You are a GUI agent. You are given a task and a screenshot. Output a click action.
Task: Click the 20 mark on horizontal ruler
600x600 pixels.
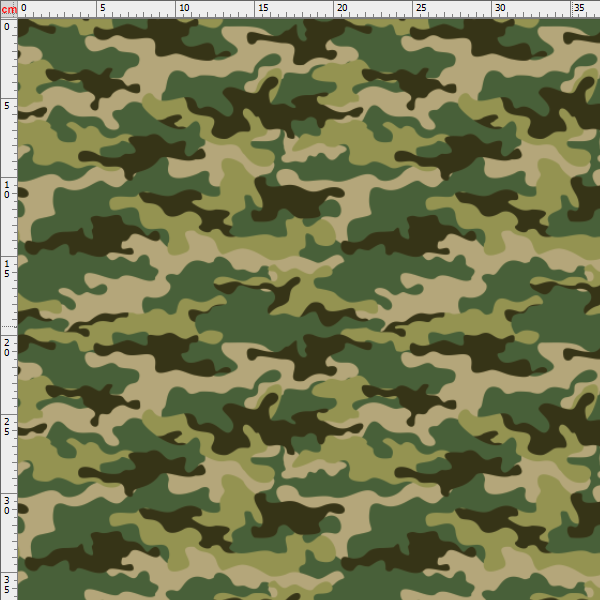coord(342,8)
